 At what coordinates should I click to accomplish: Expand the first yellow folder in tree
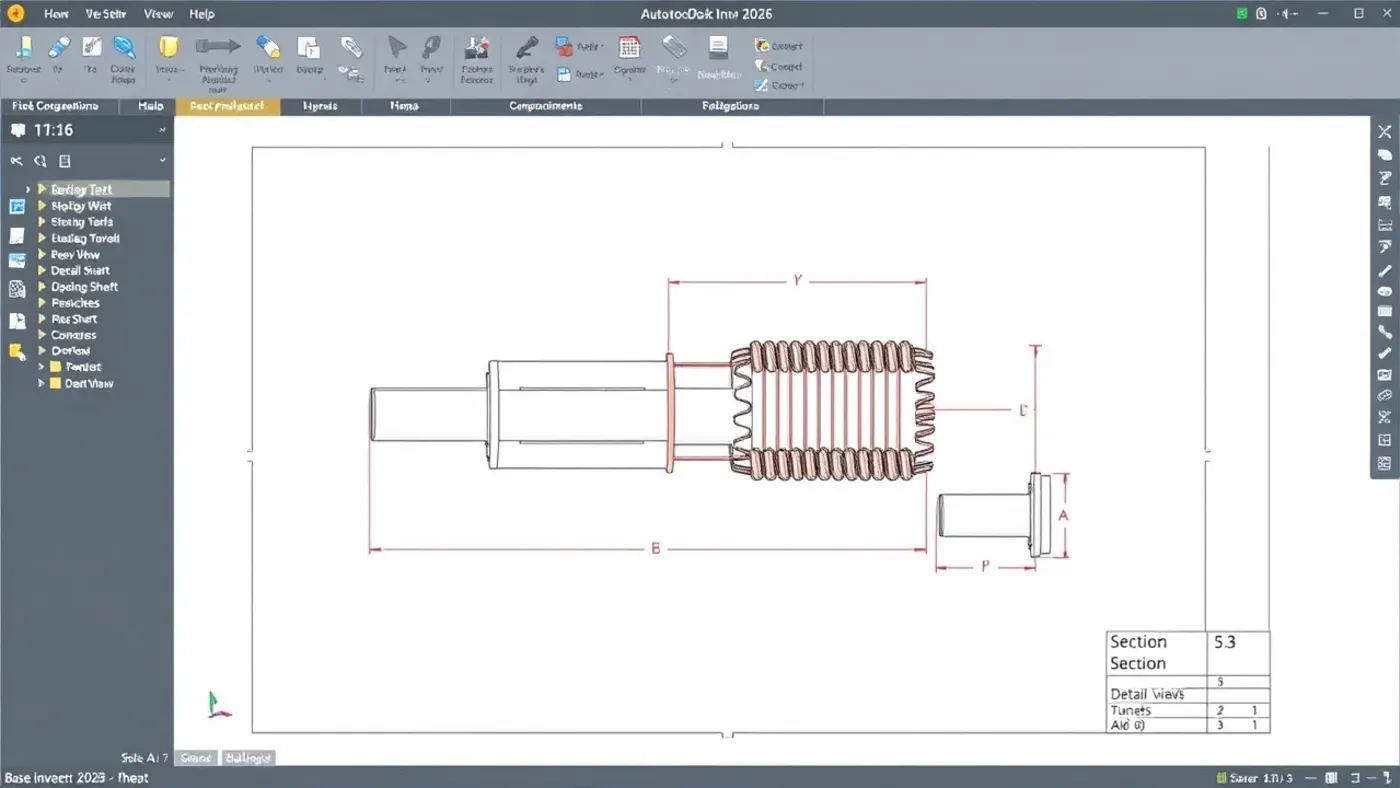41,367
